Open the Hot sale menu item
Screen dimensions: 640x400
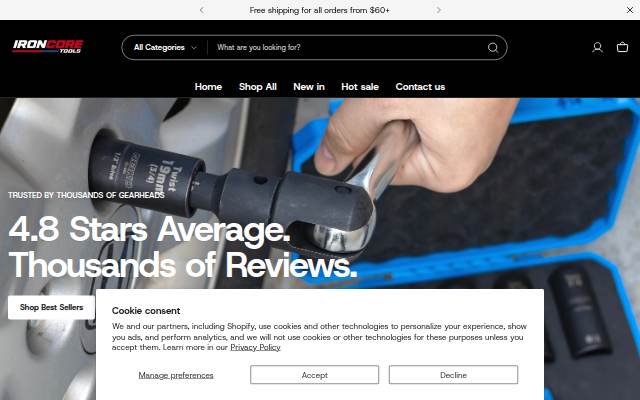point(360,87)
